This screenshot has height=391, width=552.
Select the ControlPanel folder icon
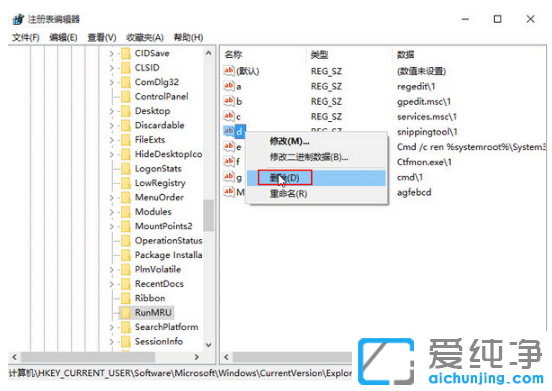[126, 97]
